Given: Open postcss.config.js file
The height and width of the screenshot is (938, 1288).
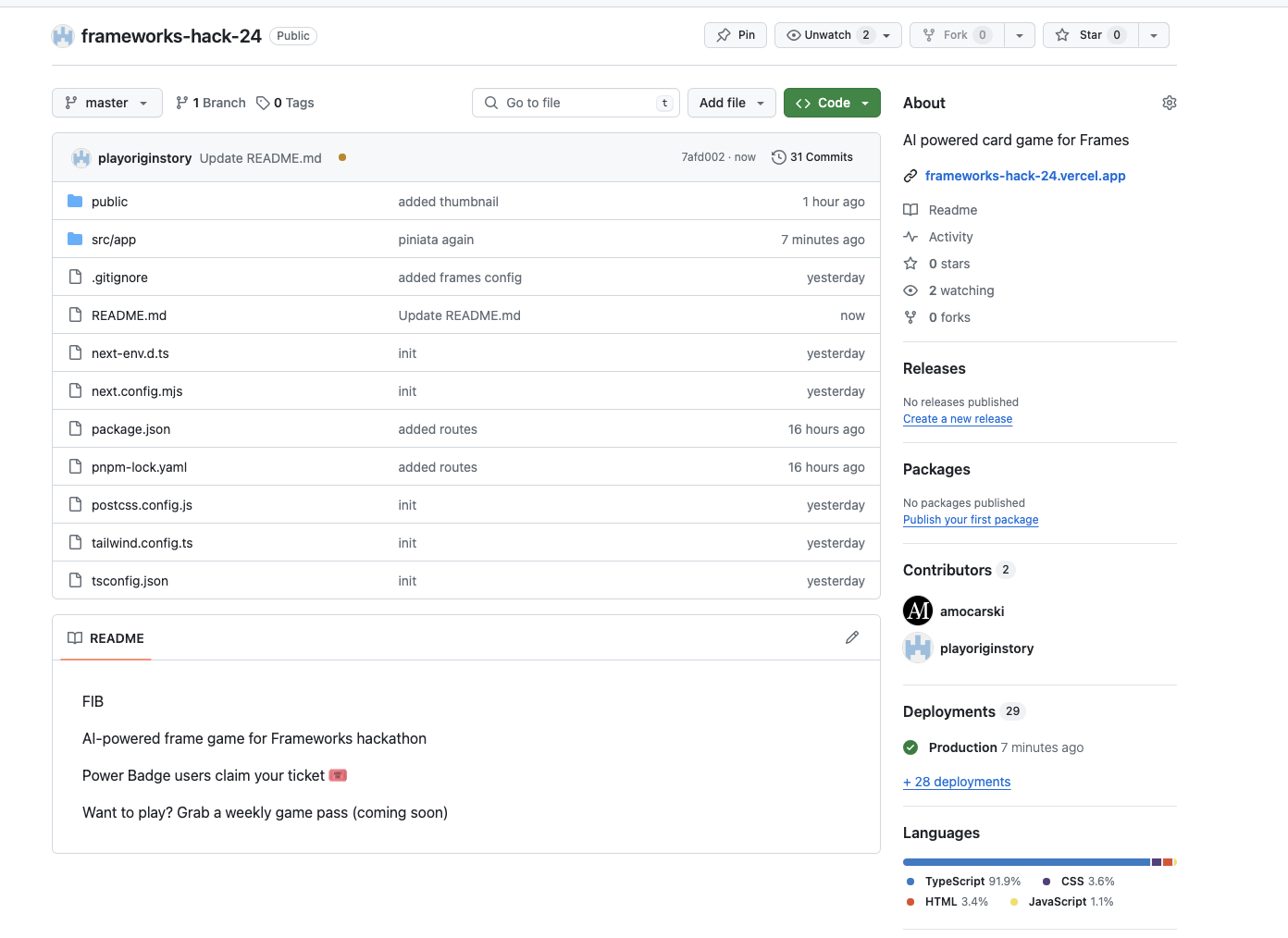Looking at the screenshot, I should pos(142,505).
